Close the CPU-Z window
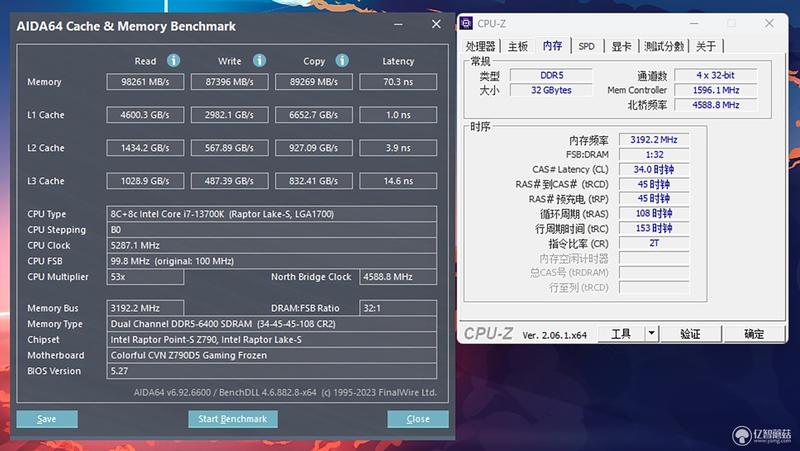The width and height of the screenshot is (800, 451). pos(769,23)
